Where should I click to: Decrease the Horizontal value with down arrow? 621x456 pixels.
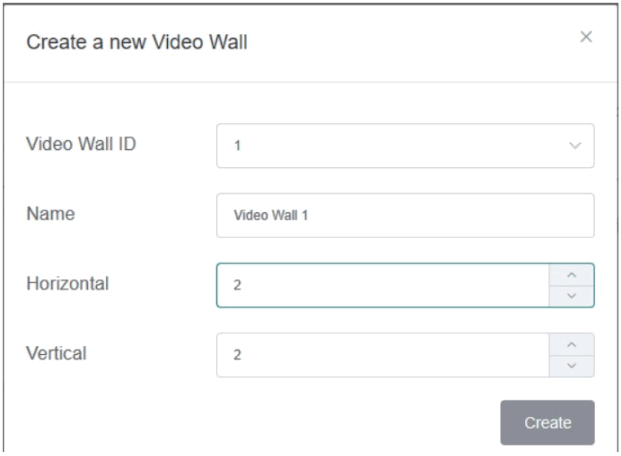(571, 296)
